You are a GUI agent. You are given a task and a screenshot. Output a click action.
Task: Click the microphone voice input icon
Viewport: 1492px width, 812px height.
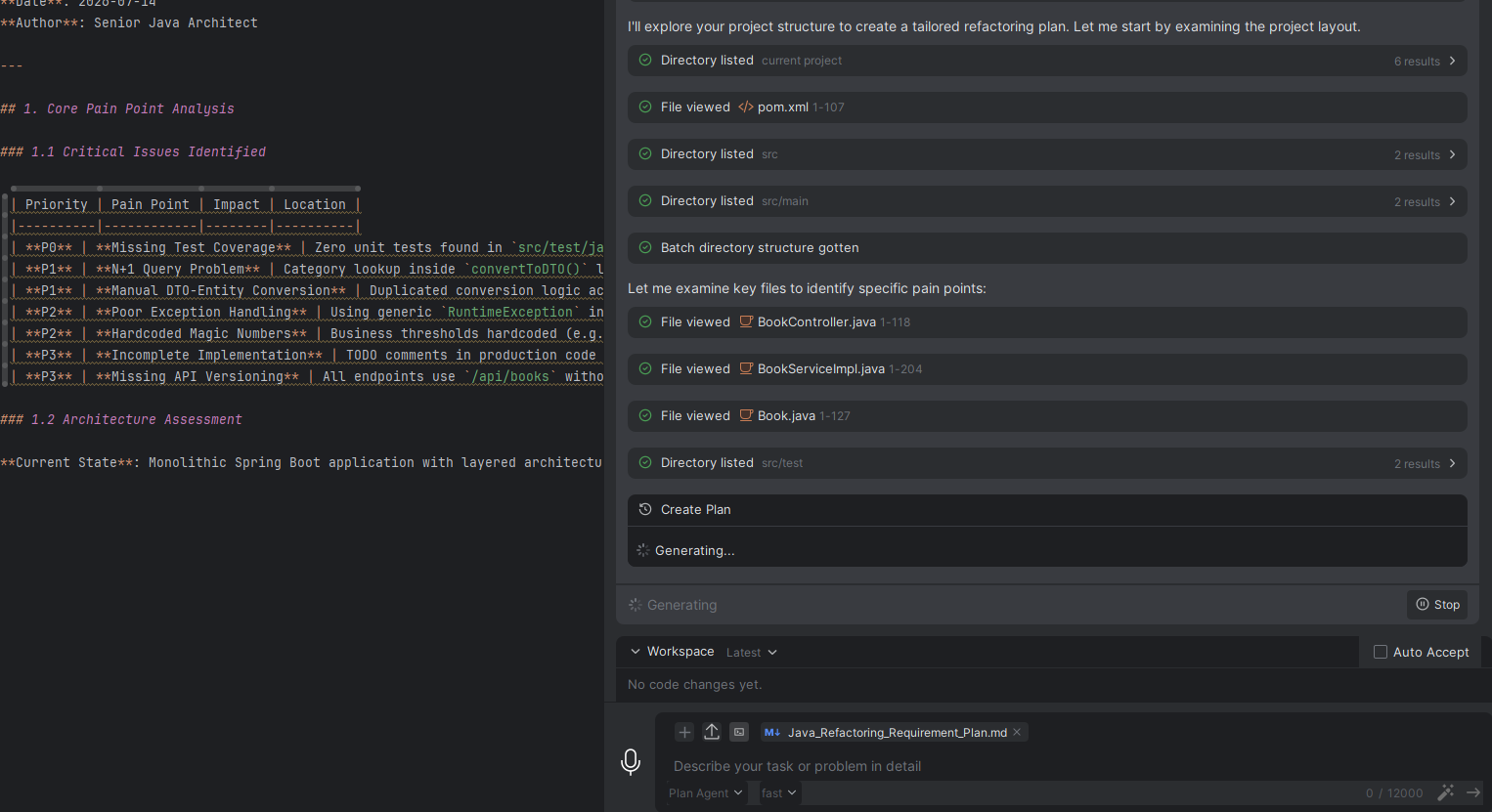point(631,762)
